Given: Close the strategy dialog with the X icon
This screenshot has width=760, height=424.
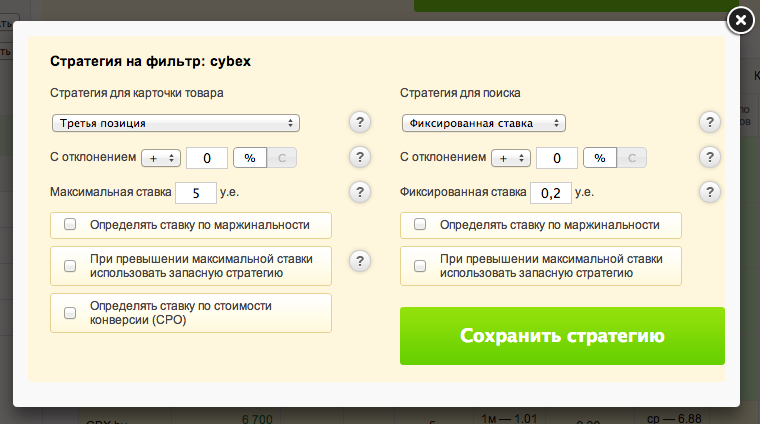Looking at the screenshot, I should 741,20.
